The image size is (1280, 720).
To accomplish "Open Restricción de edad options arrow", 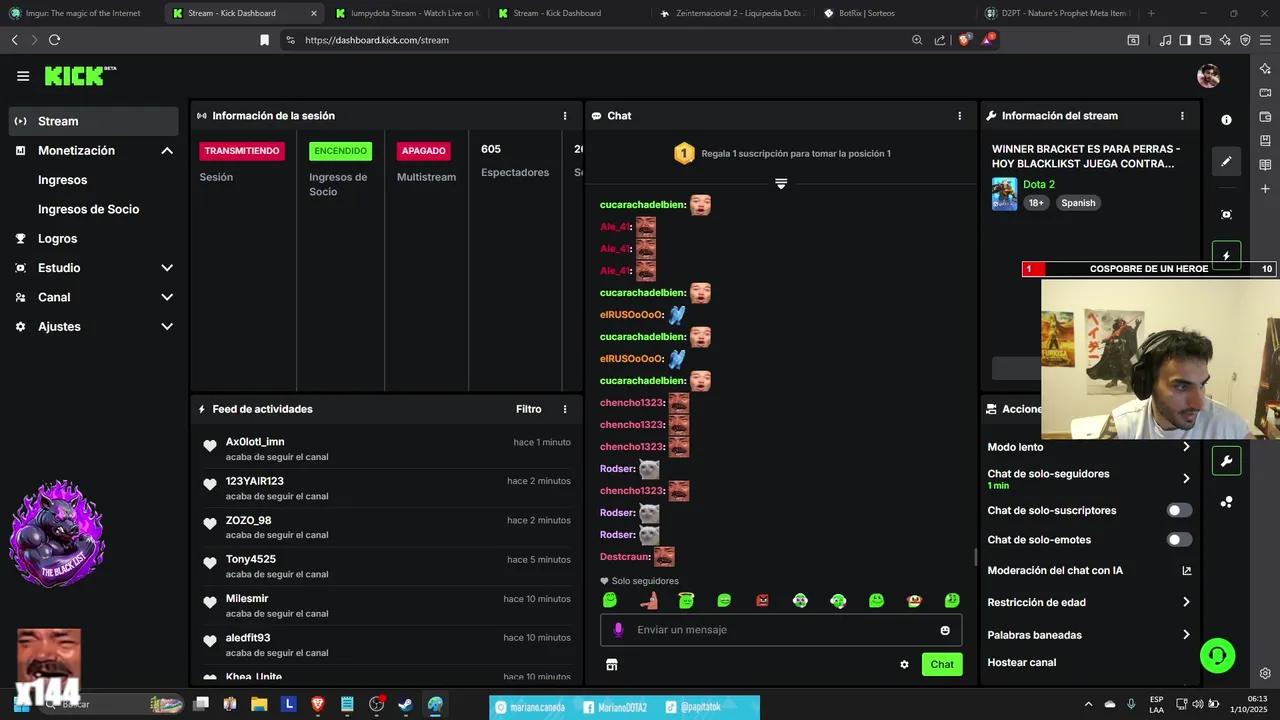I will (x=1186, y=602).
